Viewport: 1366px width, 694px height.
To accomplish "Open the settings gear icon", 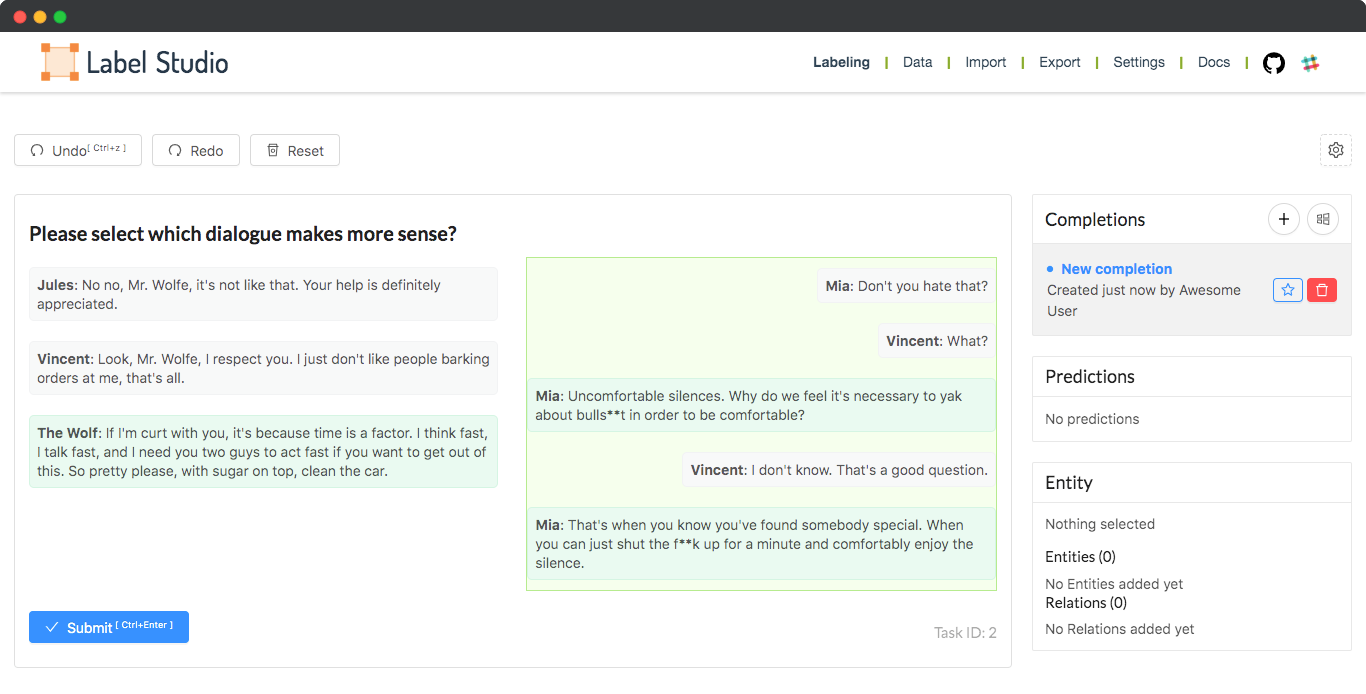I will pos(1335,150).
